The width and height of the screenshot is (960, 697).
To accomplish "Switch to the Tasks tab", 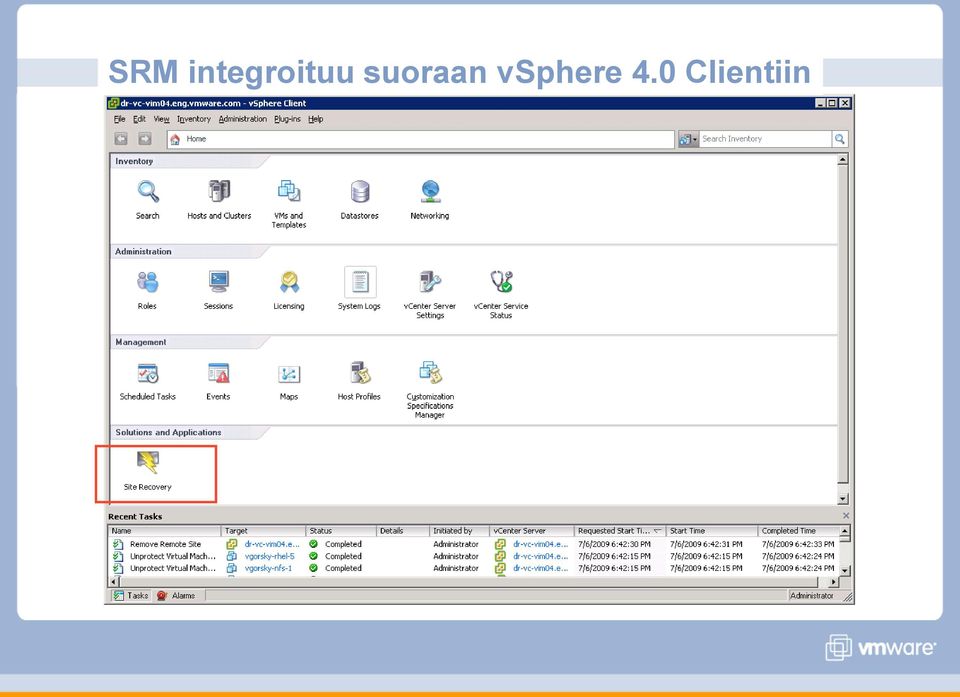I will pyautogui.click(x=131, y=595).
